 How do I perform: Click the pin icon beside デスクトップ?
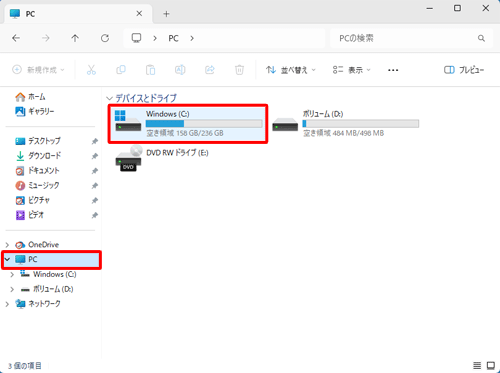tap(95, 141)
